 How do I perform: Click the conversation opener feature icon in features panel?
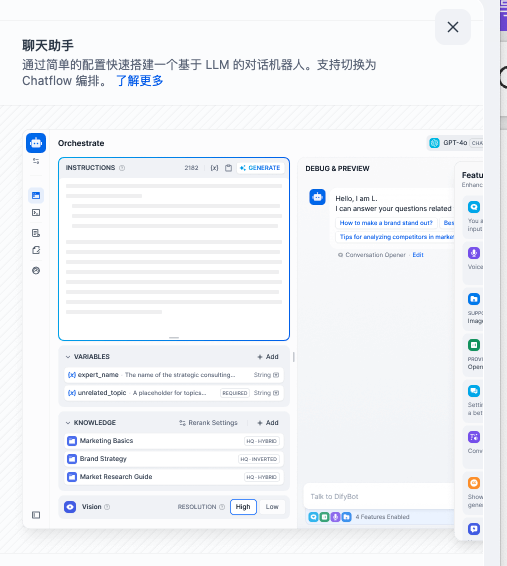[x=474, y=207]
